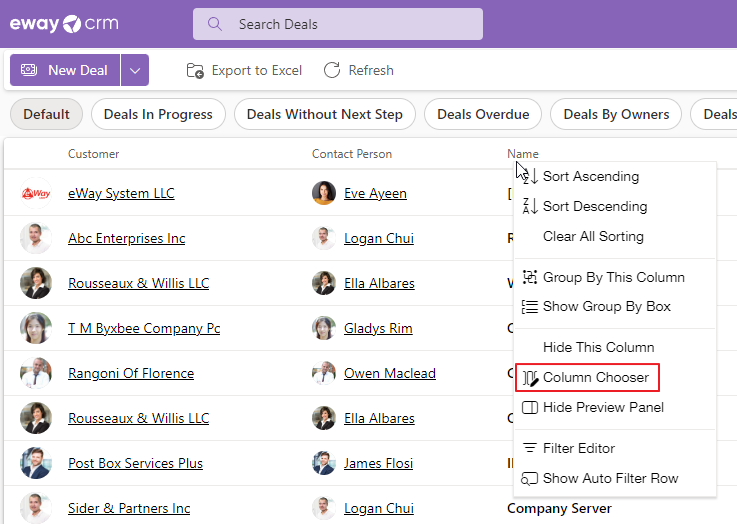
Task: Click the Sort Descending Z-A icon
Action: tap(530, 206)
